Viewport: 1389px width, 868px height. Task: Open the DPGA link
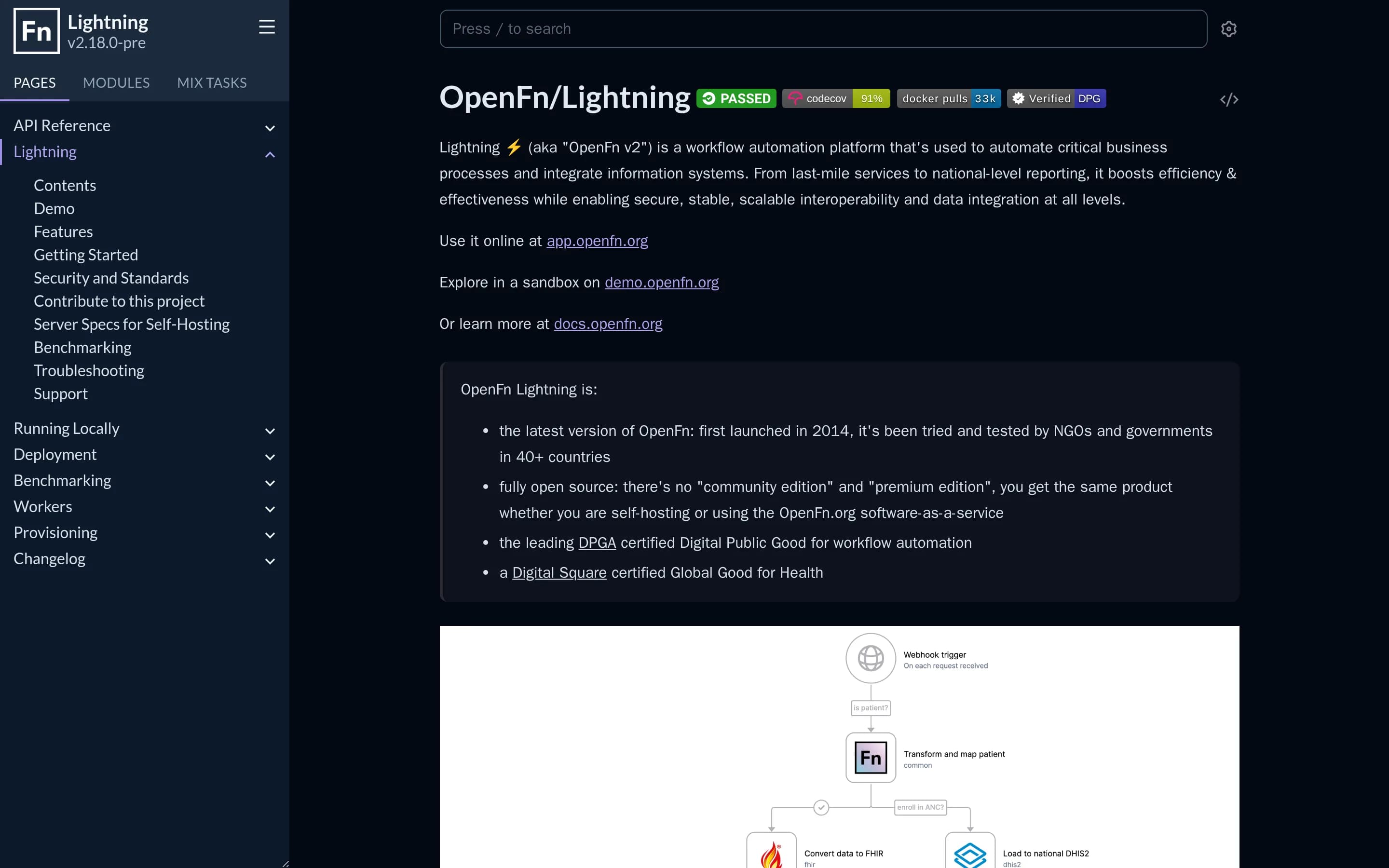(x=597, y=543)
